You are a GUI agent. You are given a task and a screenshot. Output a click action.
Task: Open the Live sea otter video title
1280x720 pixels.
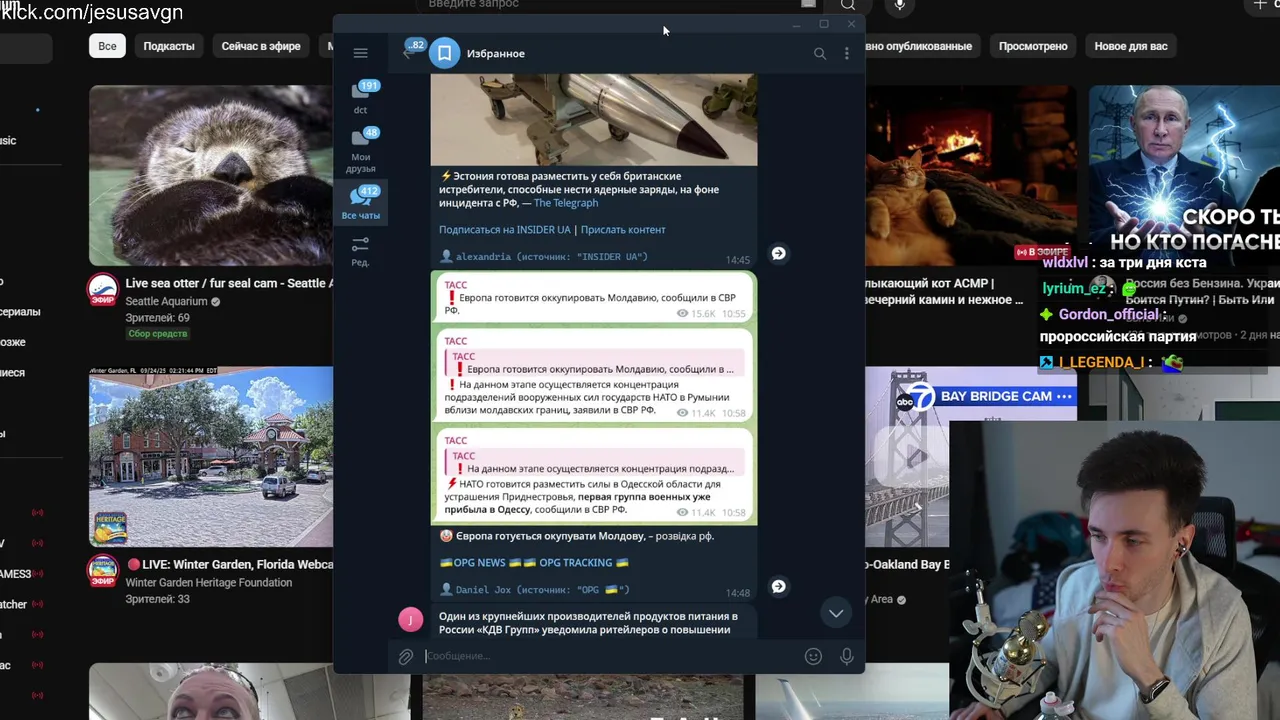228,283
